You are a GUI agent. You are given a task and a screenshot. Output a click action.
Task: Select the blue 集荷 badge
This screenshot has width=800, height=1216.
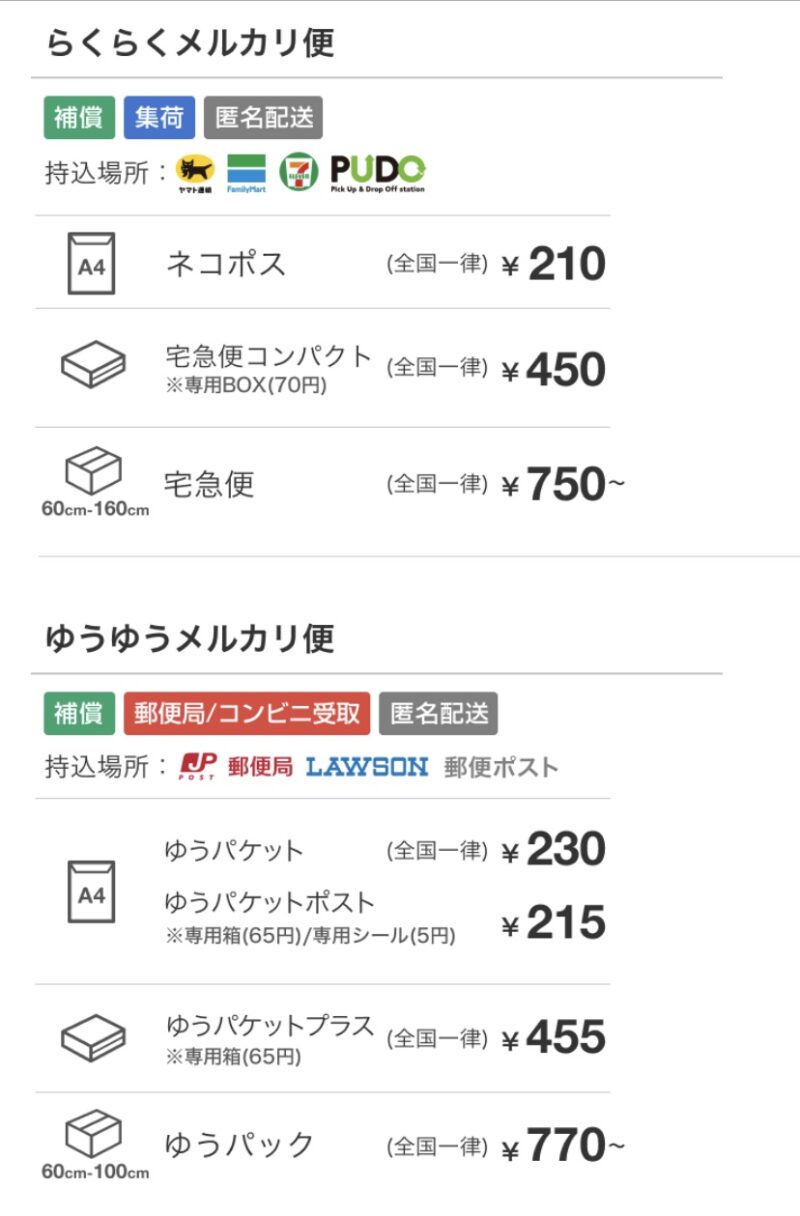pyautogui.click(x=159, y=117)
